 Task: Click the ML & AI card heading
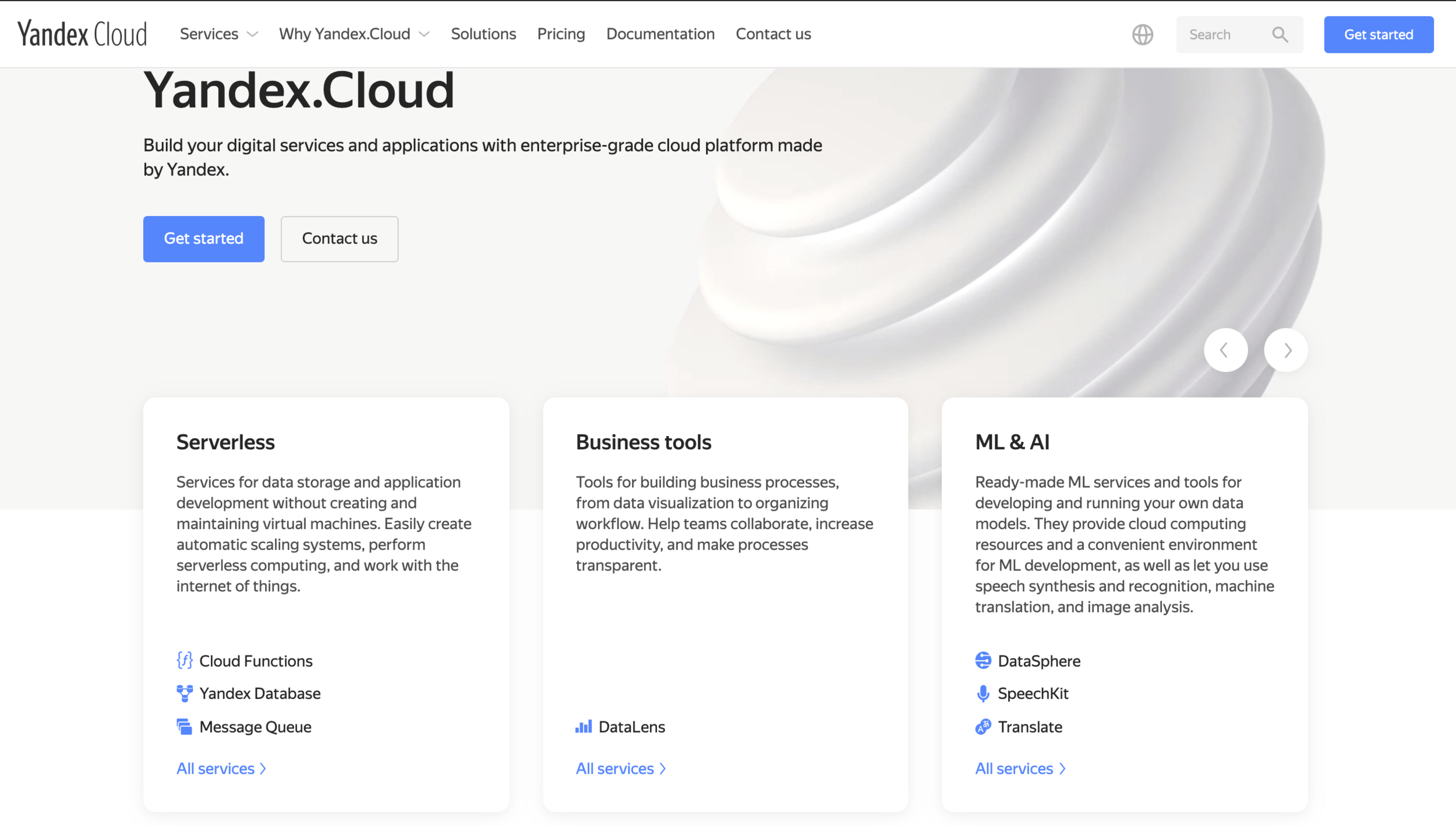point(1012,442)
